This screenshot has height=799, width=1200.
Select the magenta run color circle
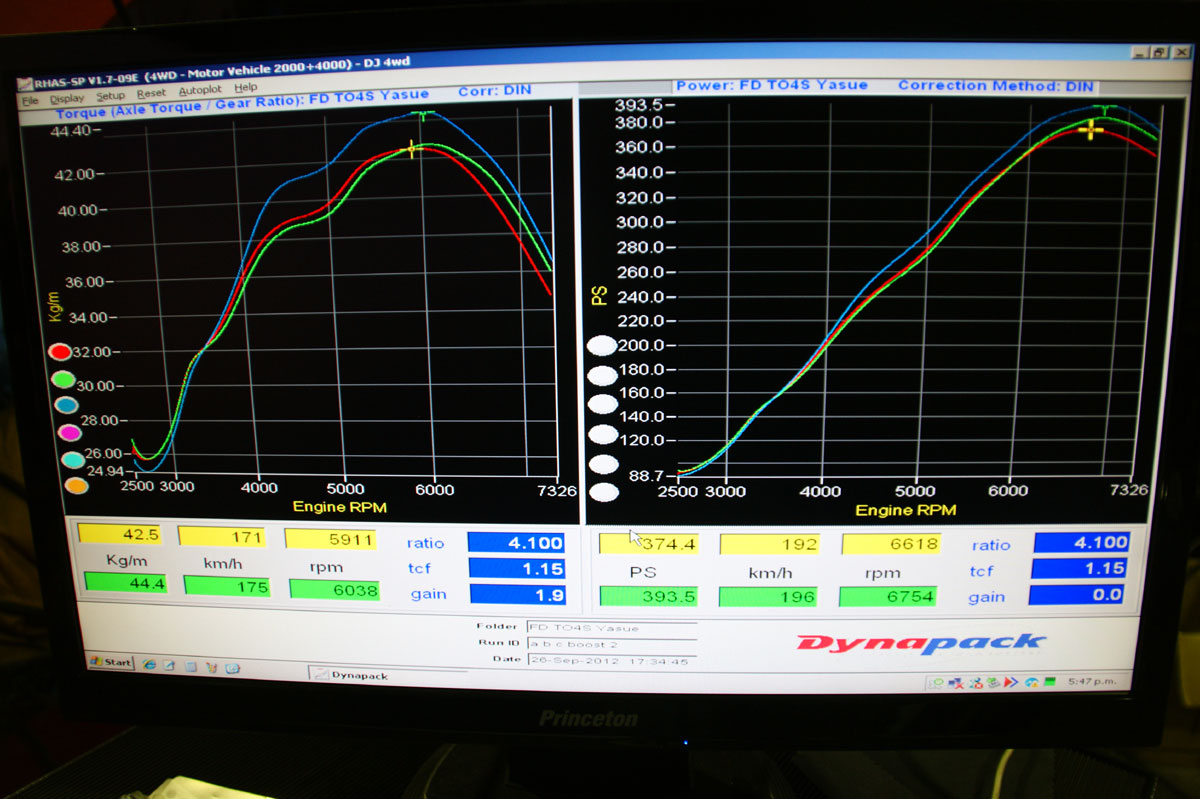(69, 433)
